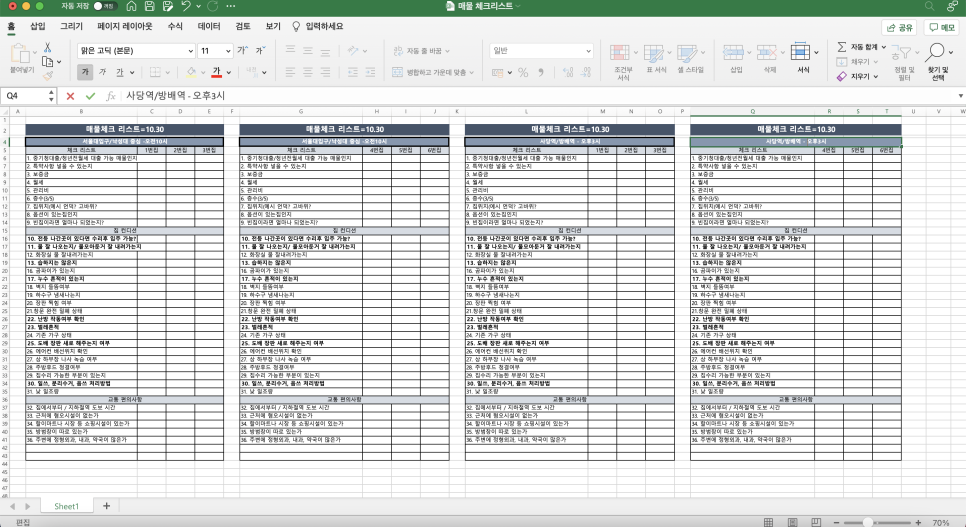Open 찾기 및 선택 magnifier

[x=935, y=52]
